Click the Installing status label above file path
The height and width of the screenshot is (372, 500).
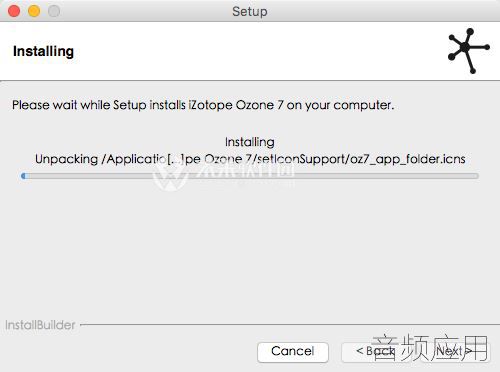click(250, 142)
